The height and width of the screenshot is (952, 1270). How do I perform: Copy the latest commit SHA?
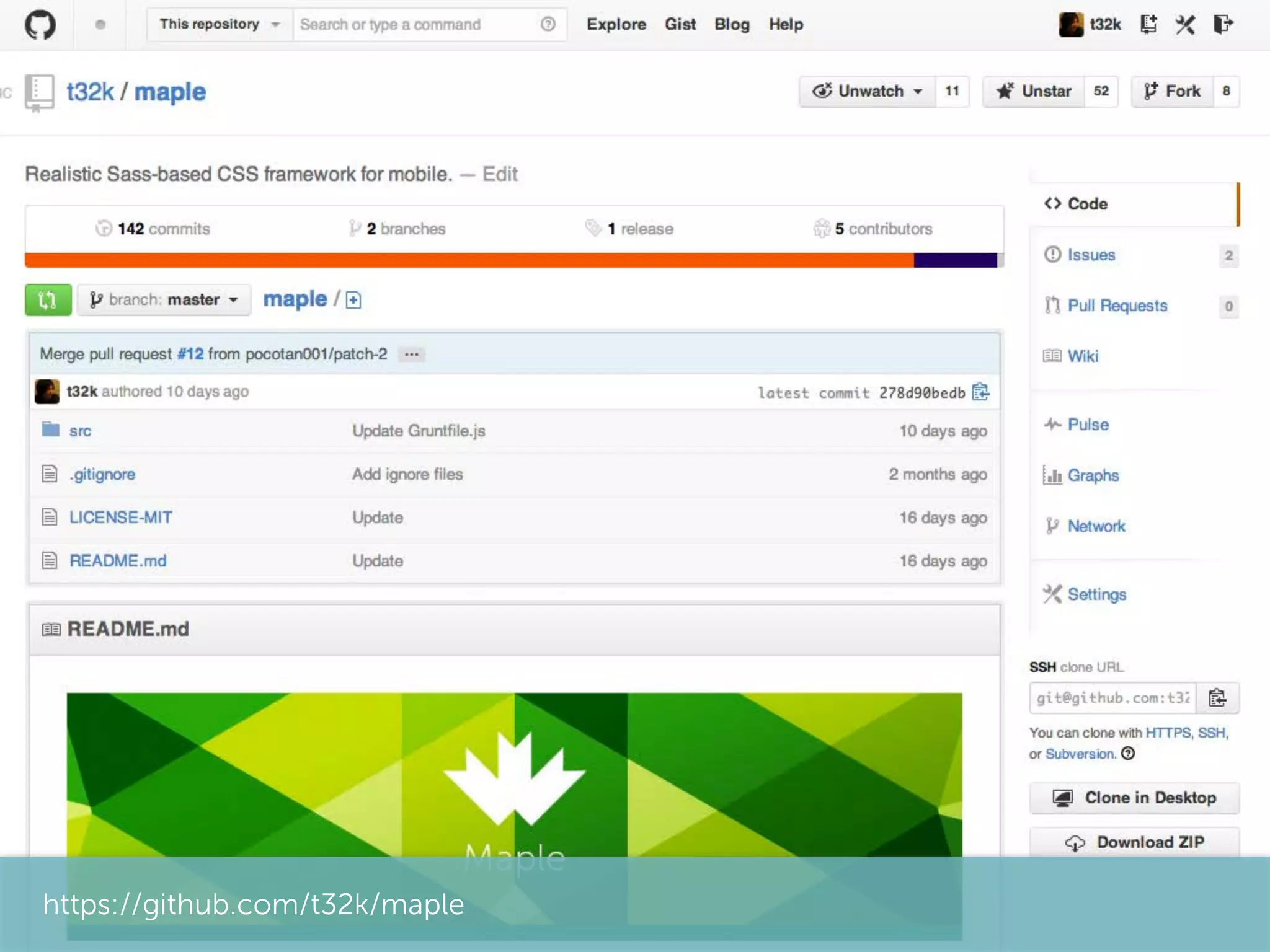pos(980,392)
